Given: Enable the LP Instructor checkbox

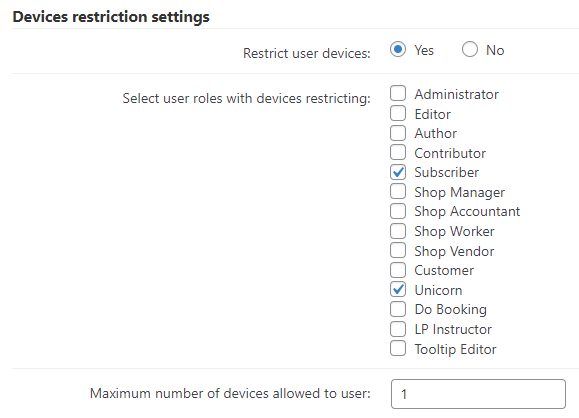Looking at the screenshot, I should [x=398, y=329].
